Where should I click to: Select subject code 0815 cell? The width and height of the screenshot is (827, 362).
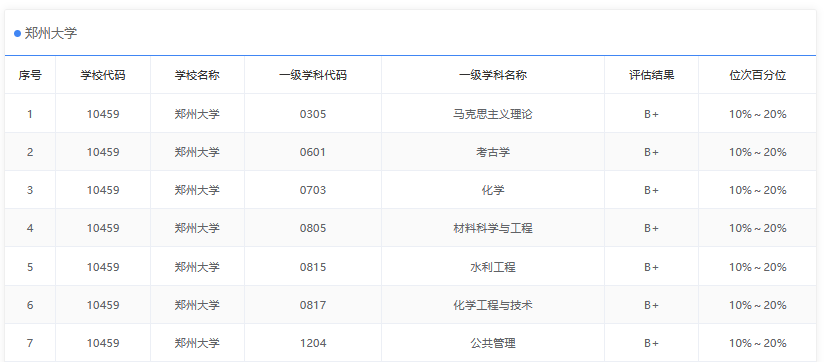[313, 267]
